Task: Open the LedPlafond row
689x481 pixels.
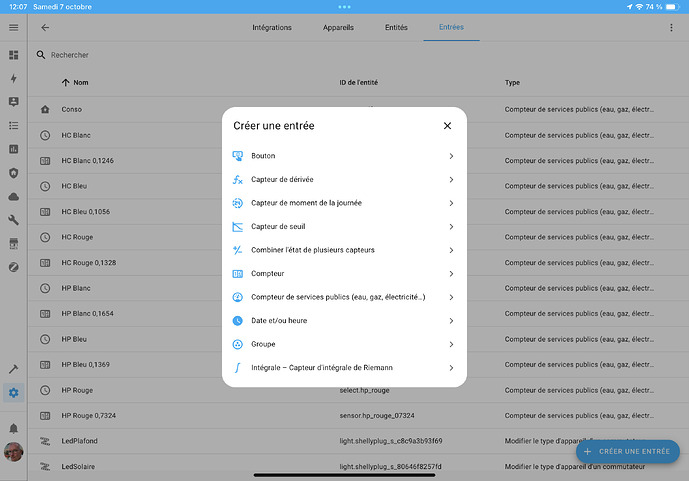Action: 358,441
